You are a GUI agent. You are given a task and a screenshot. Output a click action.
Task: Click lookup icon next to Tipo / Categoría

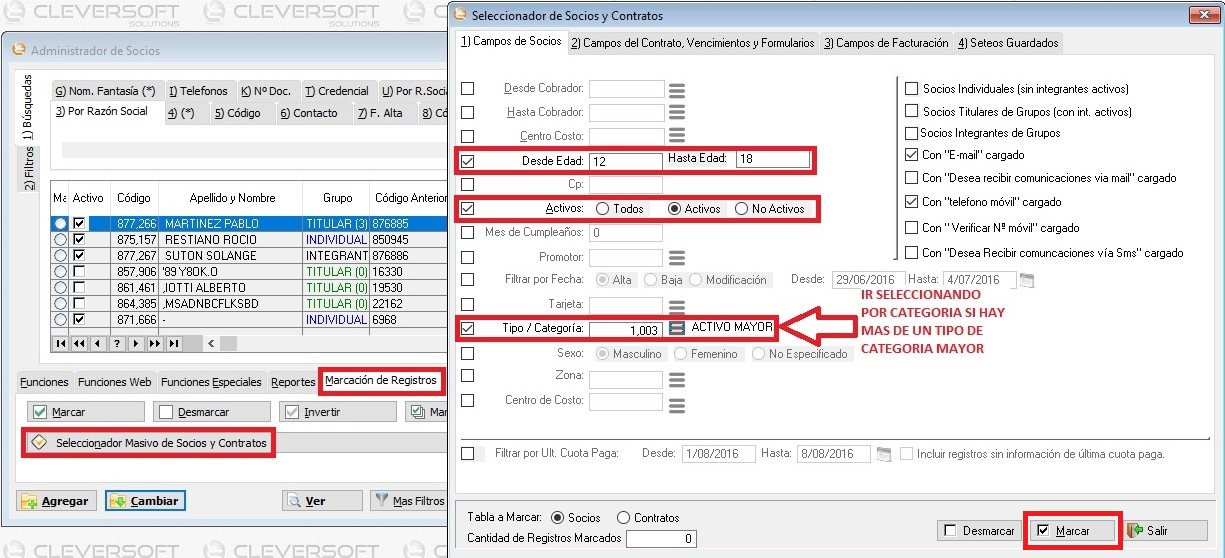(x=677, y=328)
